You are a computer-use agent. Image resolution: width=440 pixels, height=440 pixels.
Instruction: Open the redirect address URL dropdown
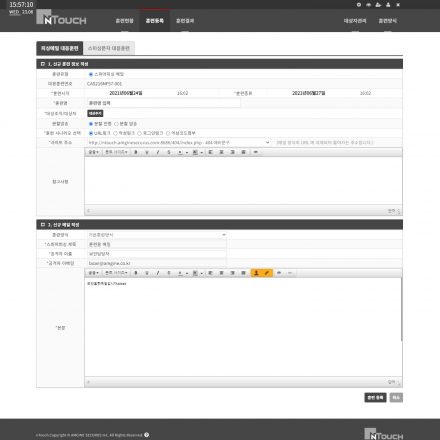click(x=178, y=143)
